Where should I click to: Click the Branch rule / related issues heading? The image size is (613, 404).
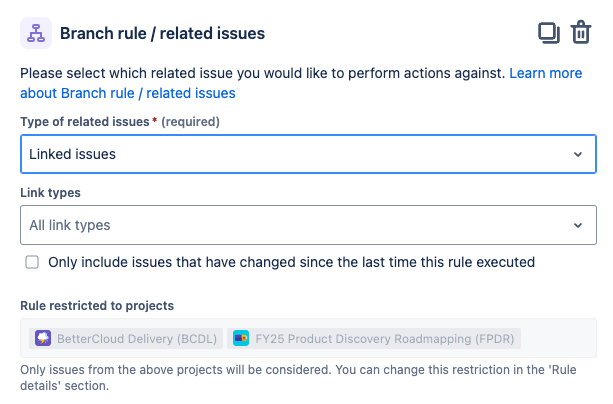(162, 33)
